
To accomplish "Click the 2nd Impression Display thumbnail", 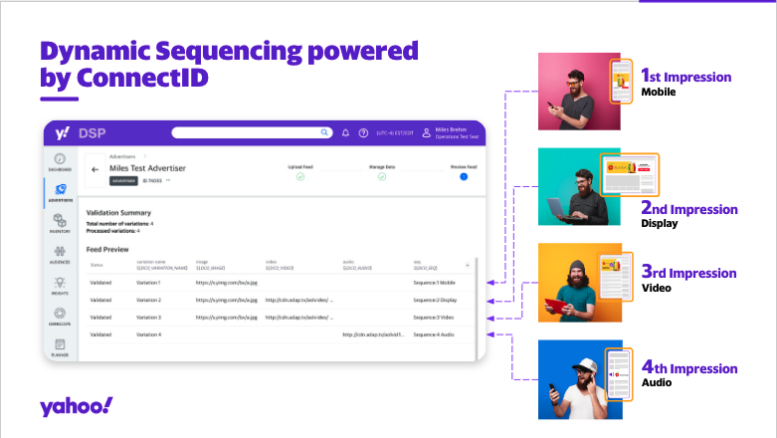I will tap(579, 187).
